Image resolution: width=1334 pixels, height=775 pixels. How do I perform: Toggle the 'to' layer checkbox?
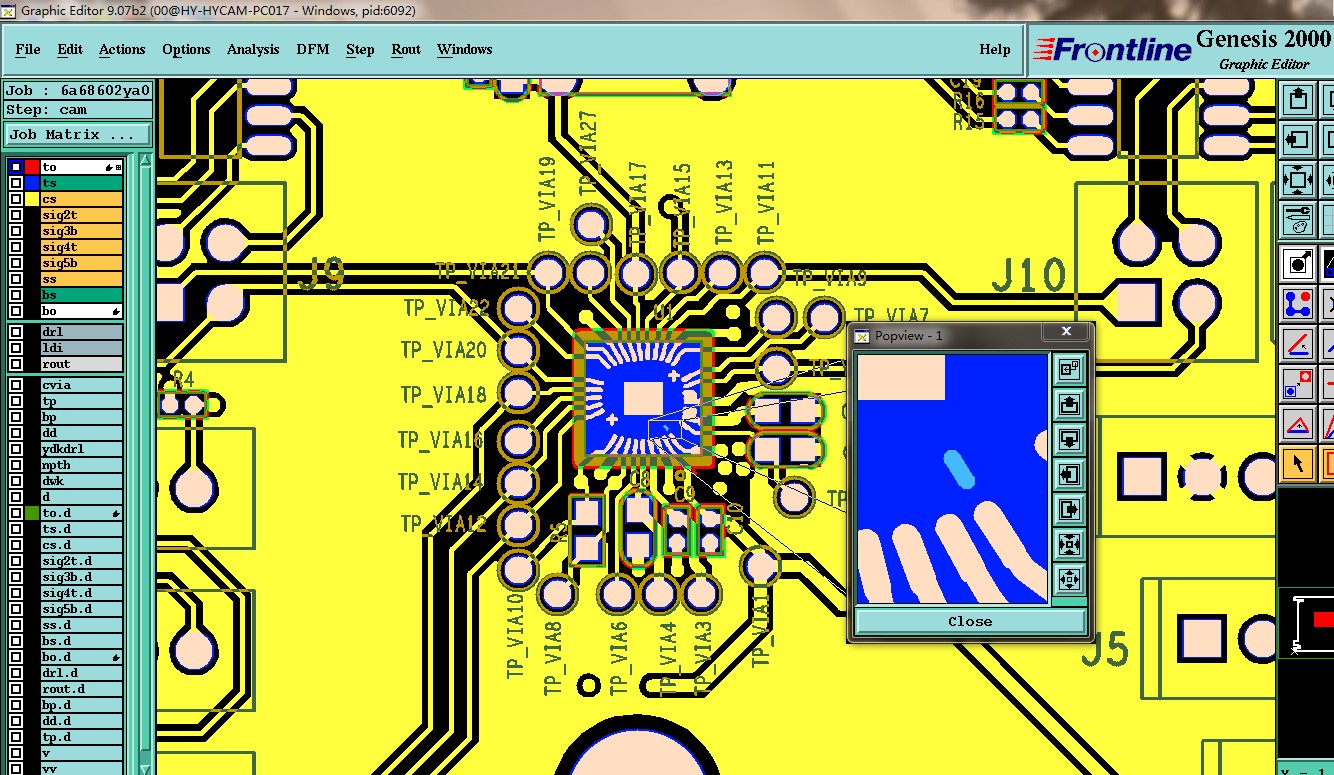coord(16,167)
